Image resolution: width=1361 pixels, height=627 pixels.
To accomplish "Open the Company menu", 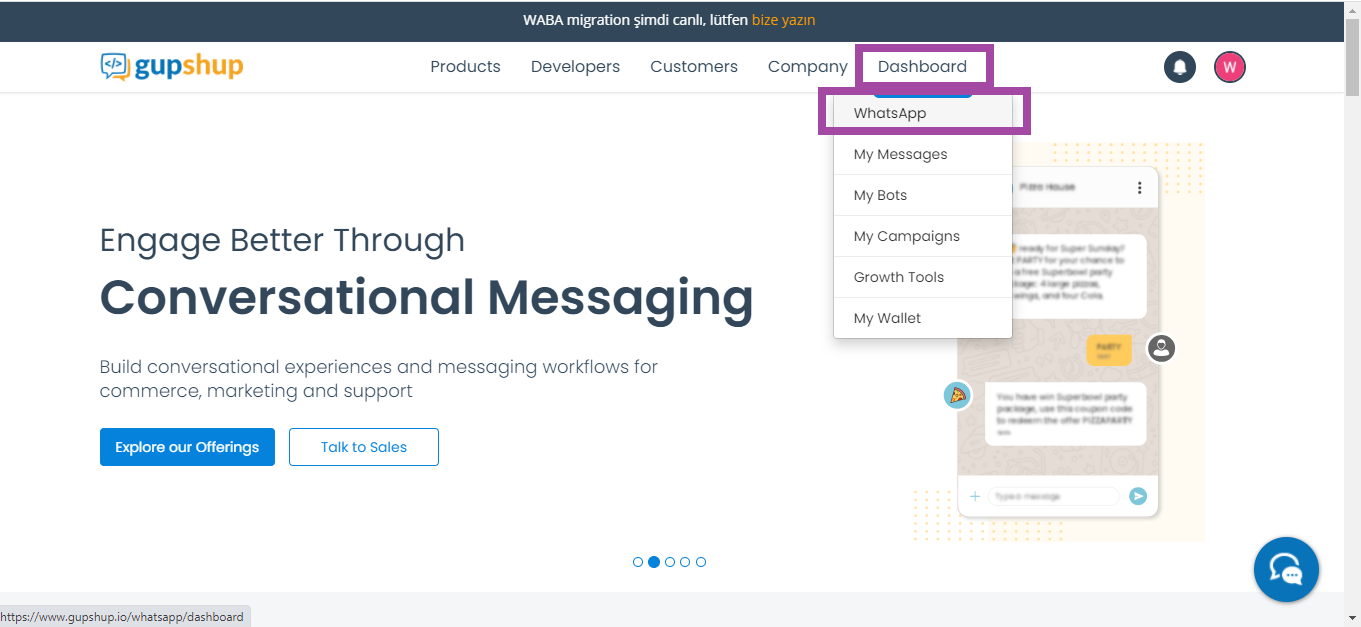I will [808, 67].
